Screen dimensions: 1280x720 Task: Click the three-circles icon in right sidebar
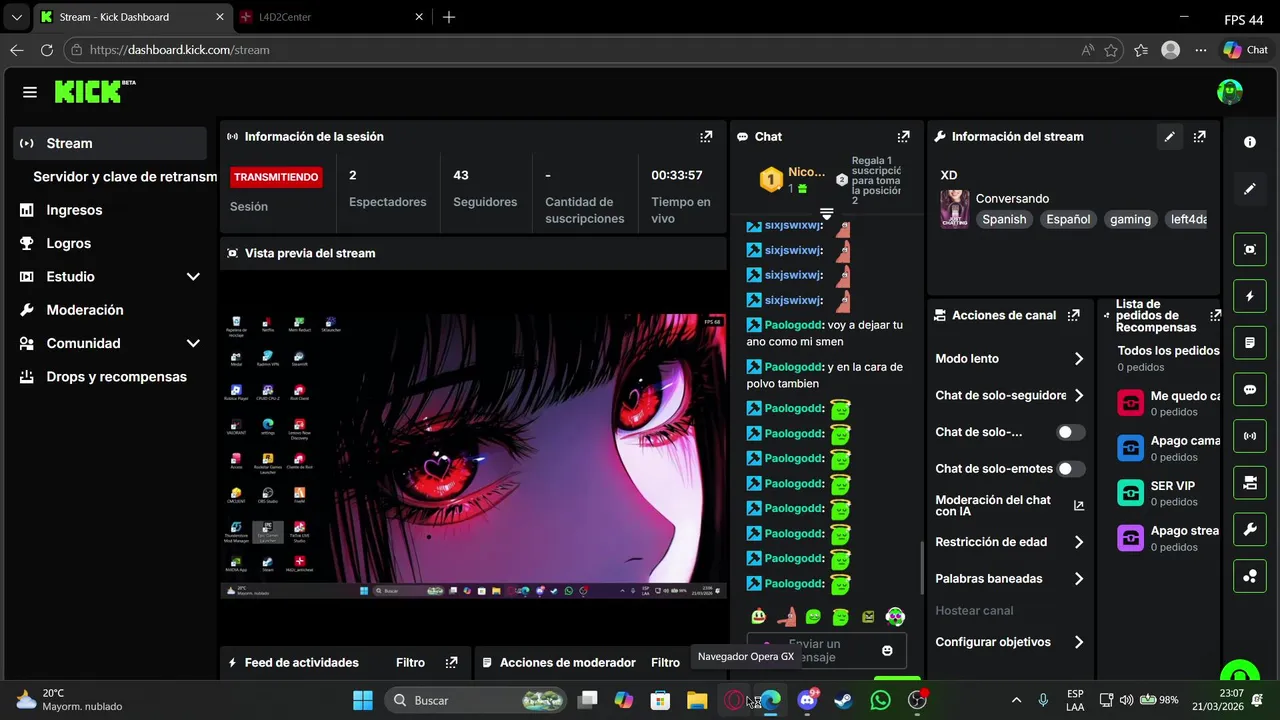click(1250, 576)
